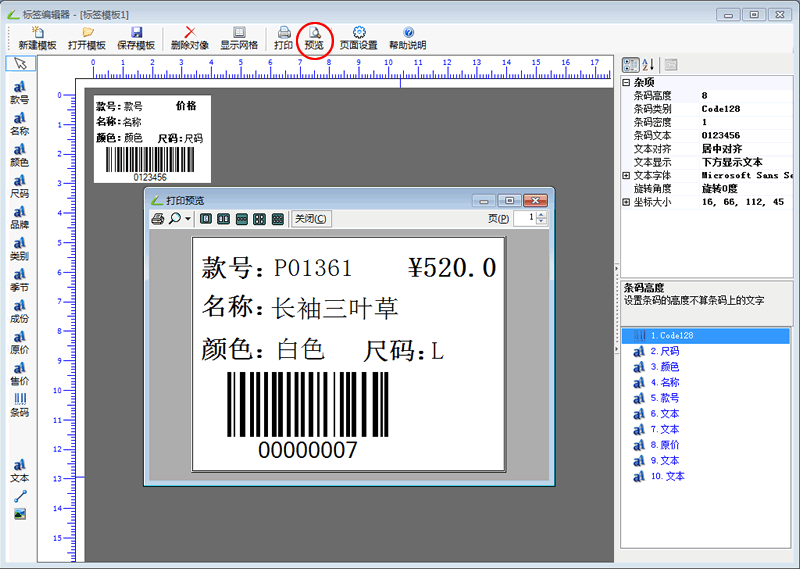Select the 文本 text tool
The image size is (800, 569).
point(19,471)
